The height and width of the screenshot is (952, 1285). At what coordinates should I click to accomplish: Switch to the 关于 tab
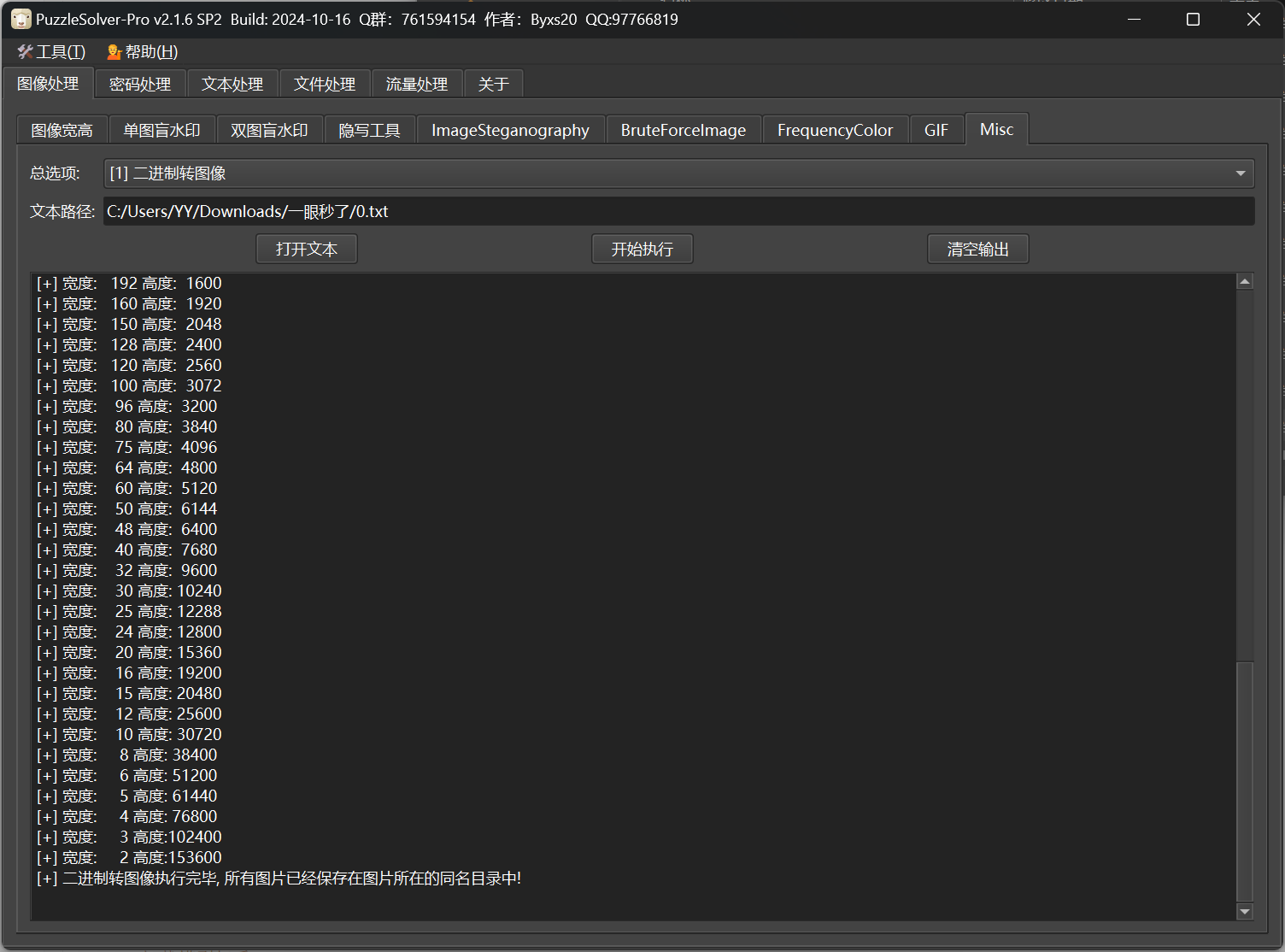click(x=494, y=84)
